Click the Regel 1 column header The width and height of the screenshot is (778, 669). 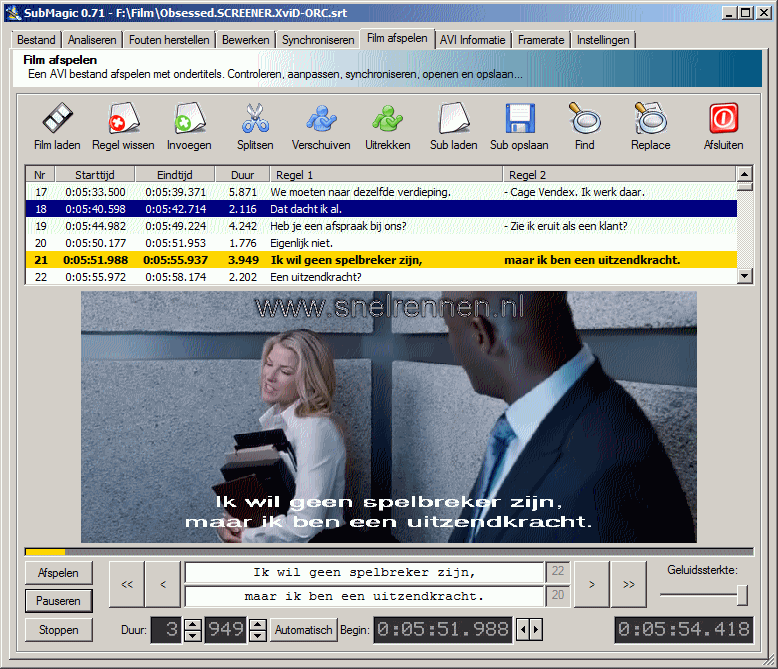coord(386,175)
